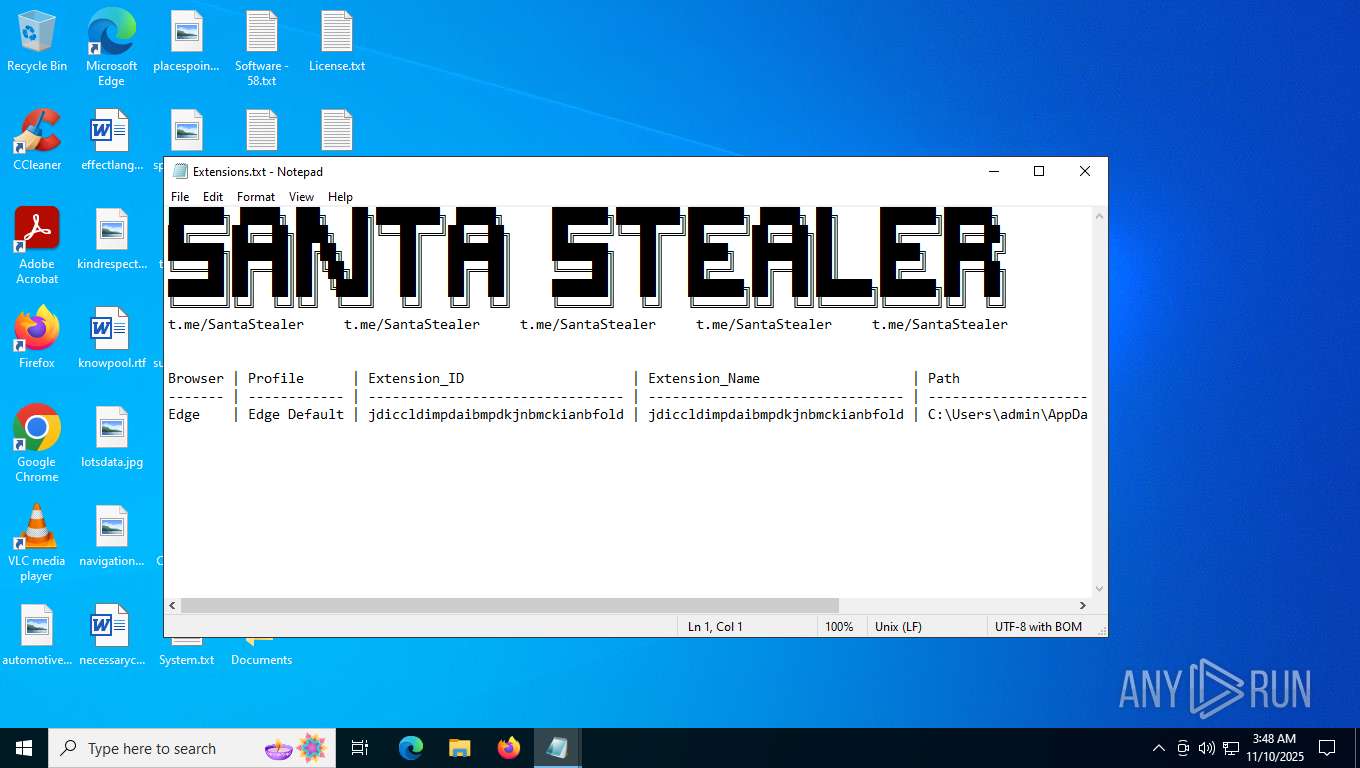Select the effectlang Word document icon

[x=111, y=141]
